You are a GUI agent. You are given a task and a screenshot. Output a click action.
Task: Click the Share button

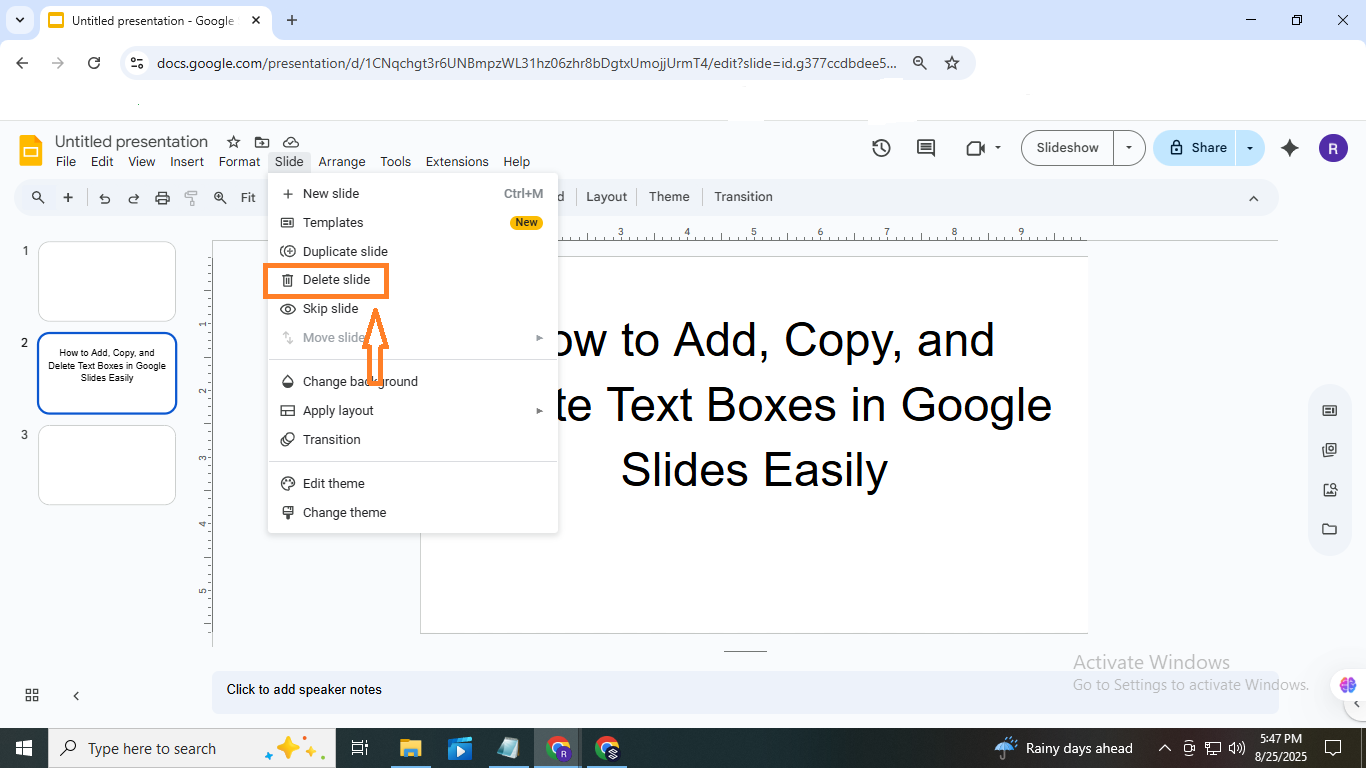[1197, 148]
